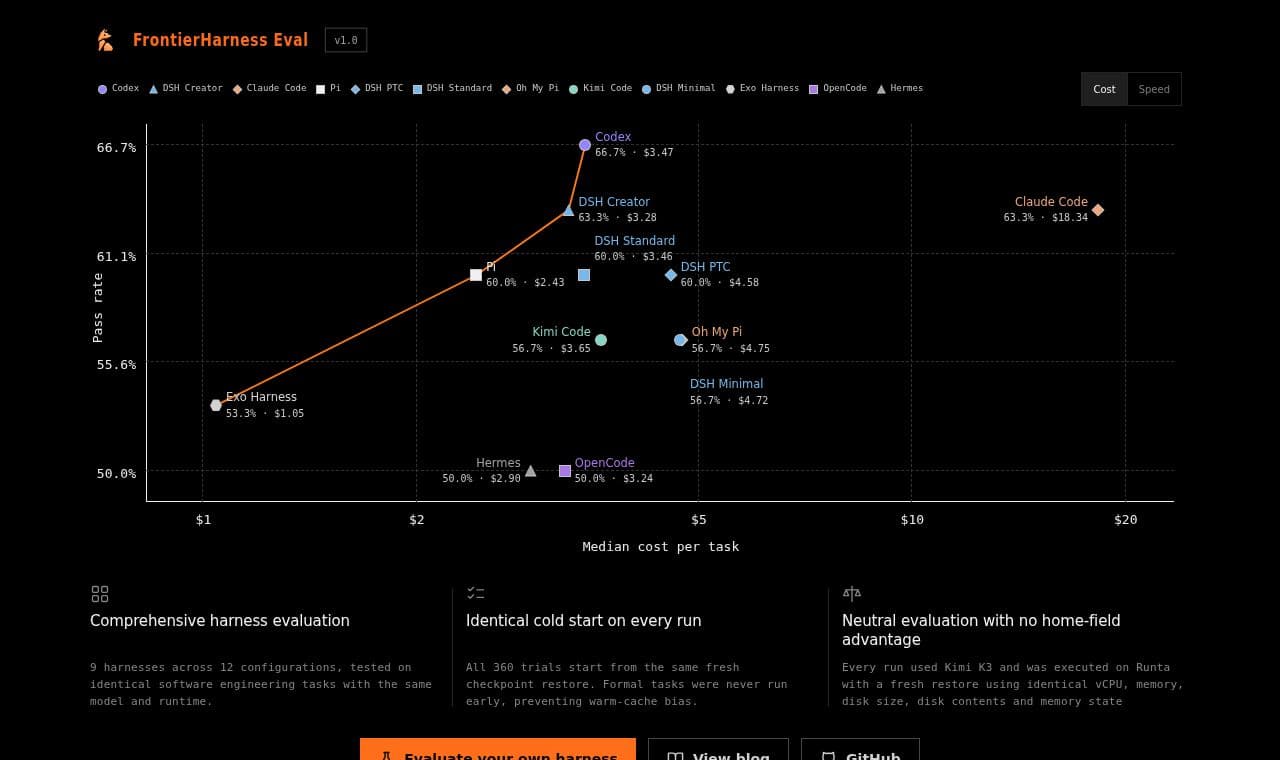The image size is (1280, 760).
Task: Toggle Hermes legend entry
Action: [x=900, y=88]
